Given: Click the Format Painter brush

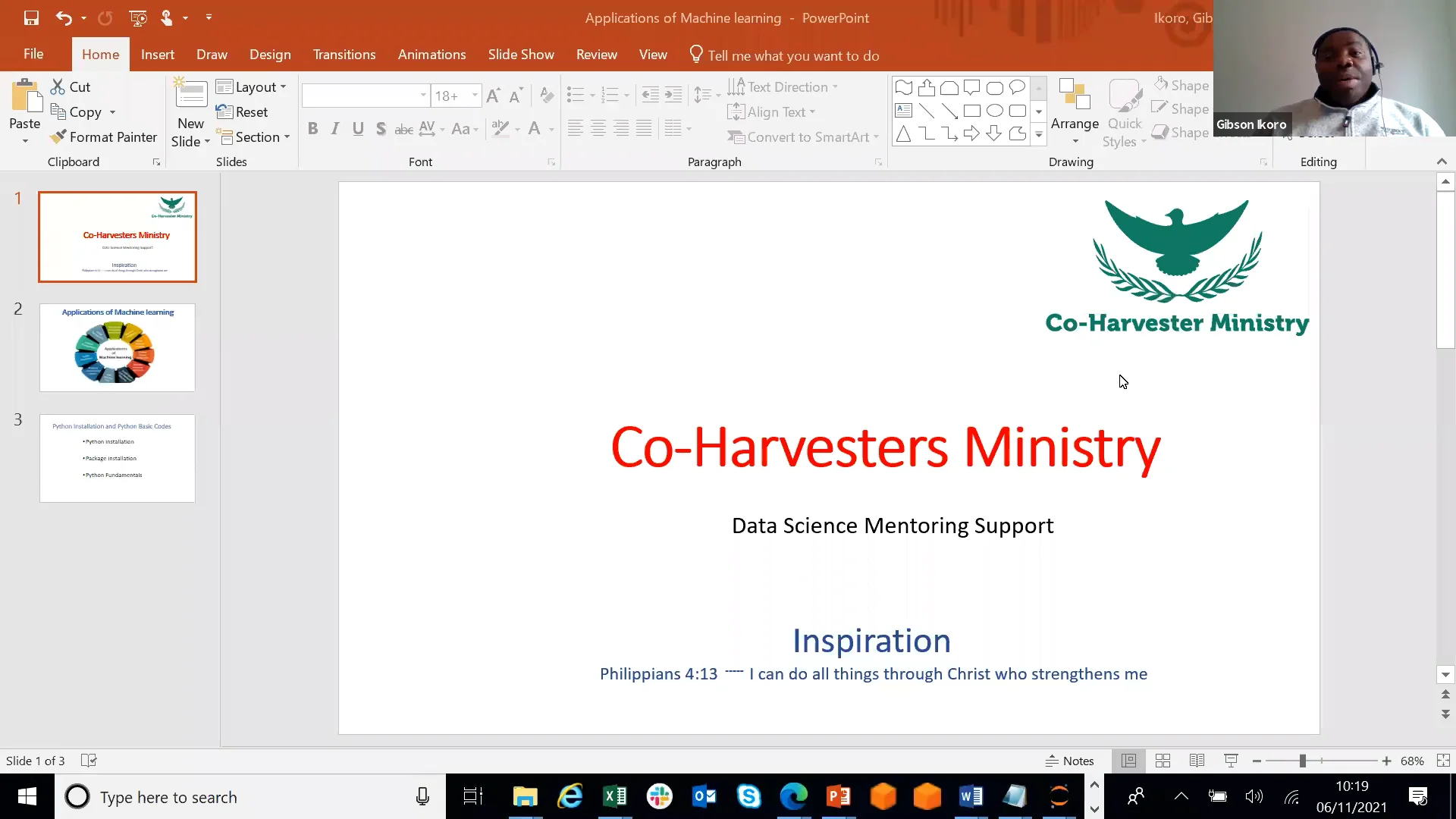Looking at the screenshot, I should click(58, 137).
